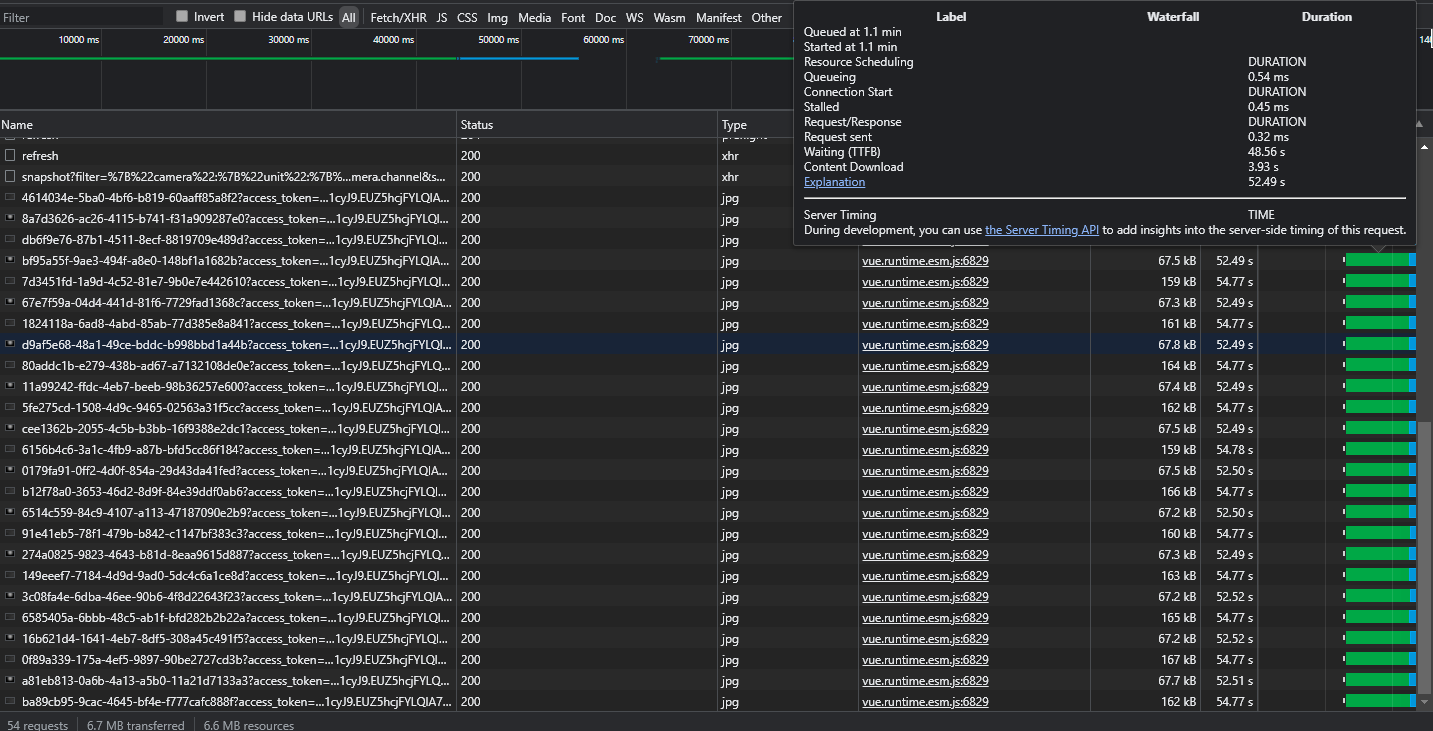Click the file icon beside the refresh request

click(10, 156)
